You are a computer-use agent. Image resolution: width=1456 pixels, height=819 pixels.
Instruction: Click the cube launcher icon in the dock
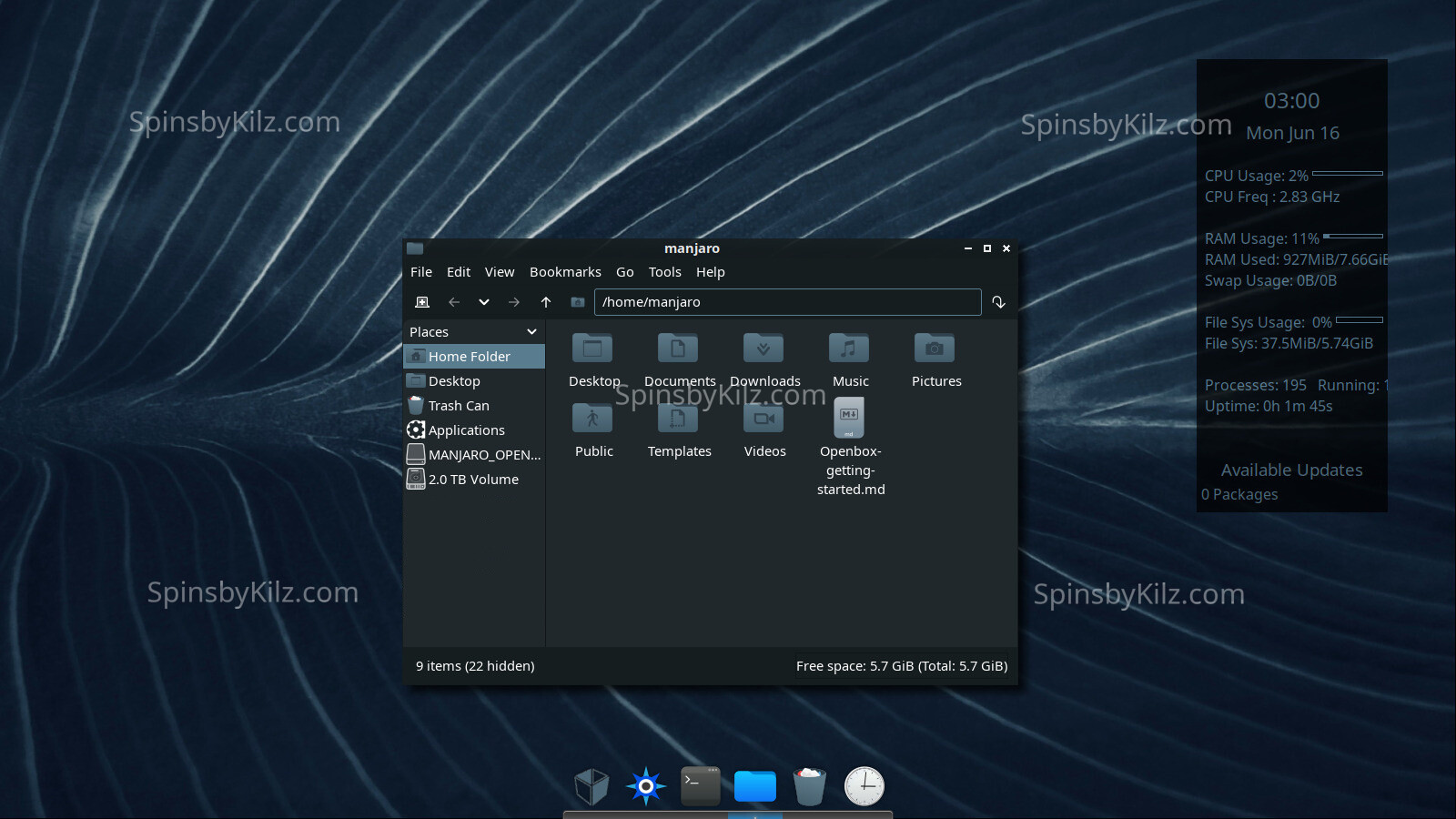(591, 786)
